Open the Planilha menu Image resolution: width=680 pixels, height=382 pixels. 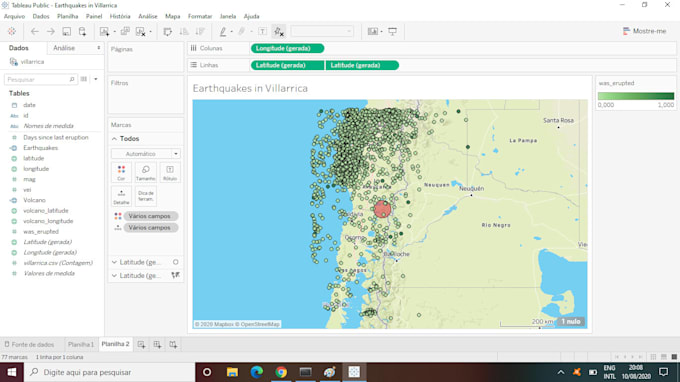pyautogui.click(x=68, y=16)
